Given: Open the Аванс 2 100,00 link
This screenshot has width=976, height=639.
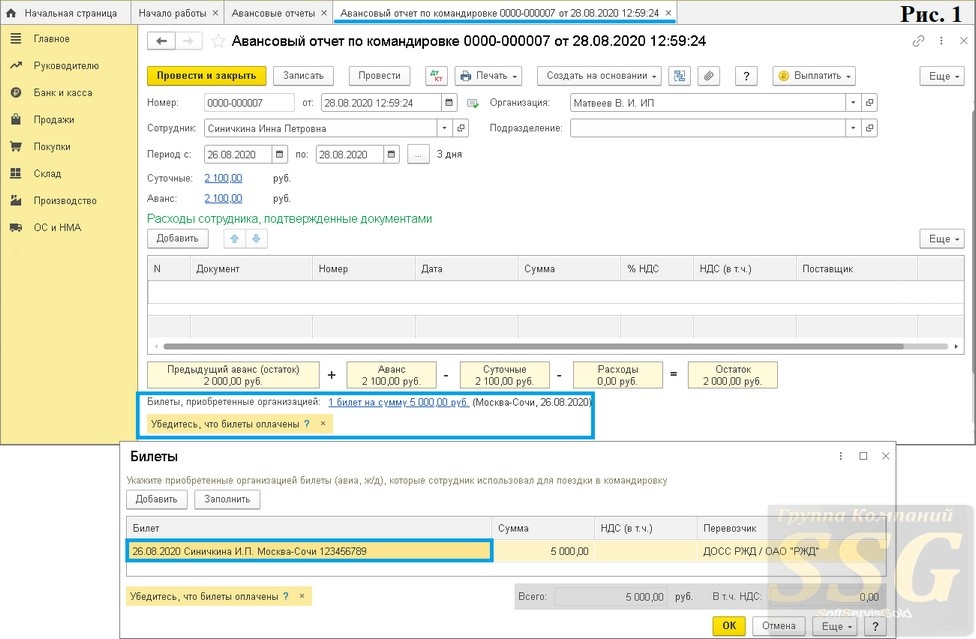Looking at the screenshot, I should click(x=223, y=198).
